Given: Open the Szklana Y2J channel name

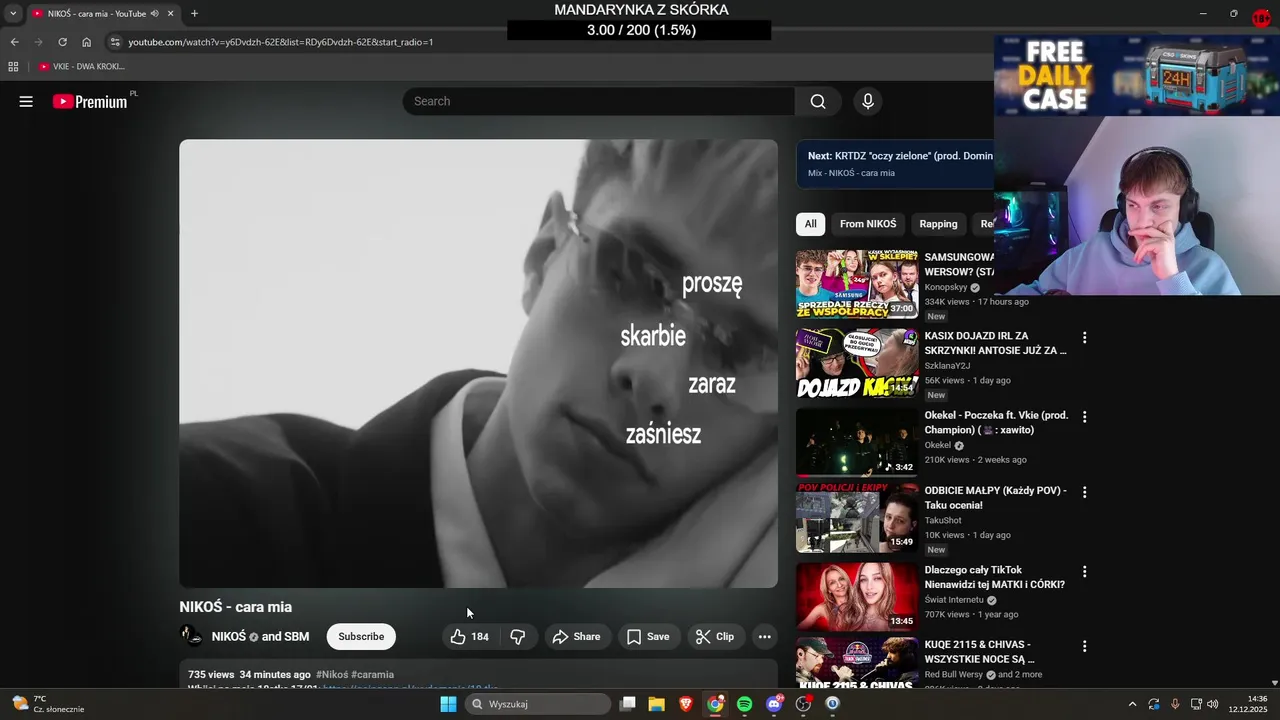Looking at the screenshot, I should click(947, 366).
